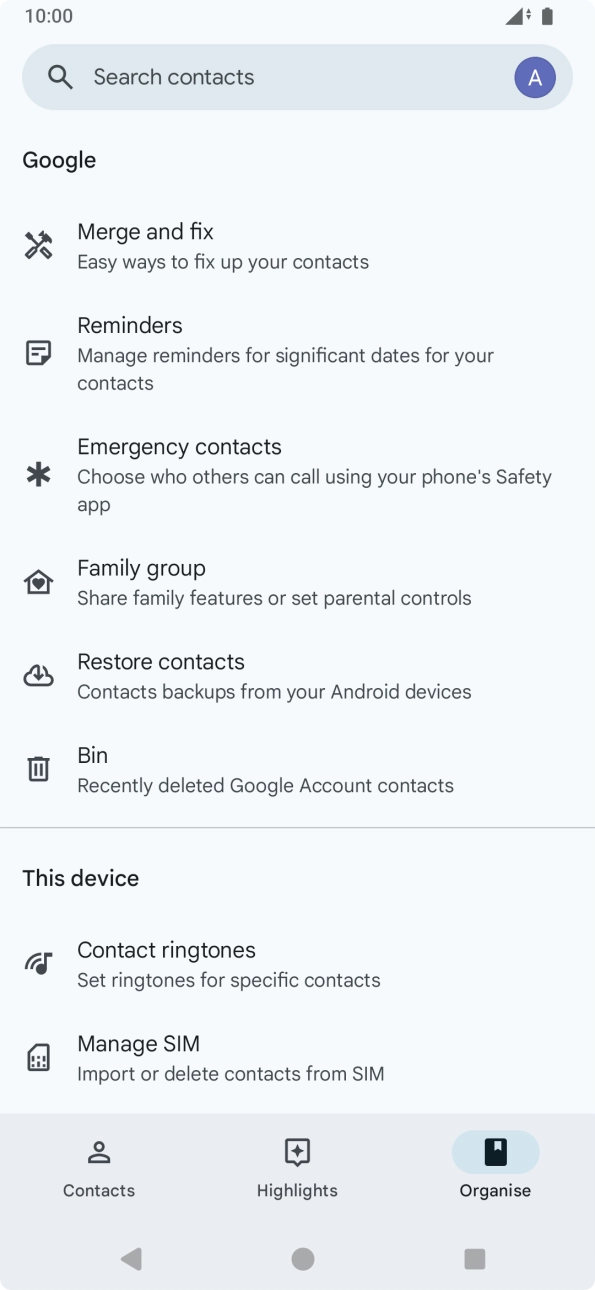This screenshot has height=1290, width=595.
Task: Tap the Reminders note icon
Action: [38, 353]
